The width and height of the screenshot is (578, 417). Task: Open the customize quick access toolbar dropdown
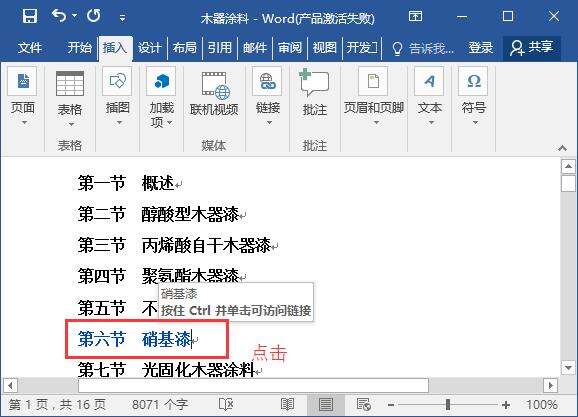coord(122,17)
